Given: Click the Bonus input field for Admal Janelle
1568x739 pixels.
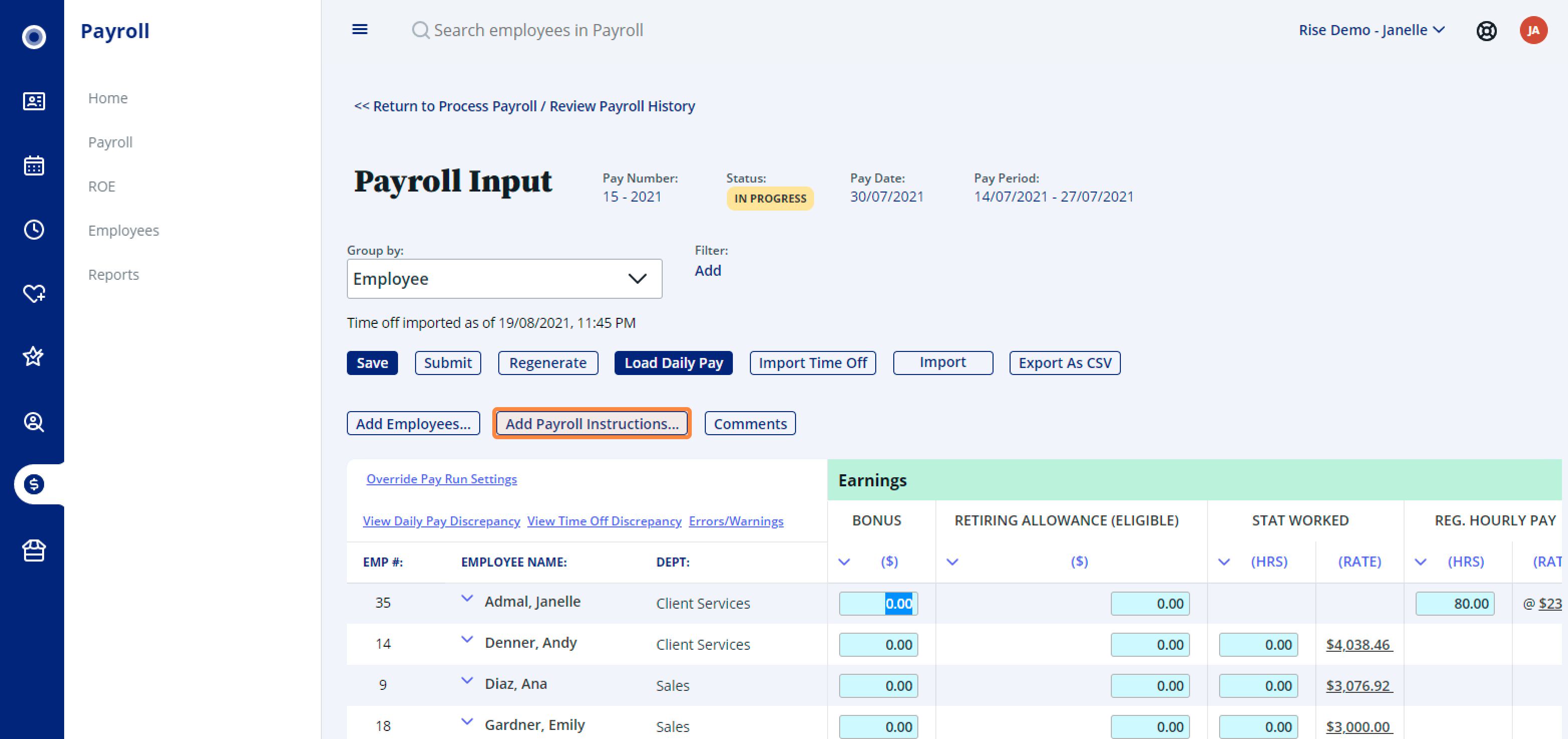Looking at the screenshot, I should (877, 602).
